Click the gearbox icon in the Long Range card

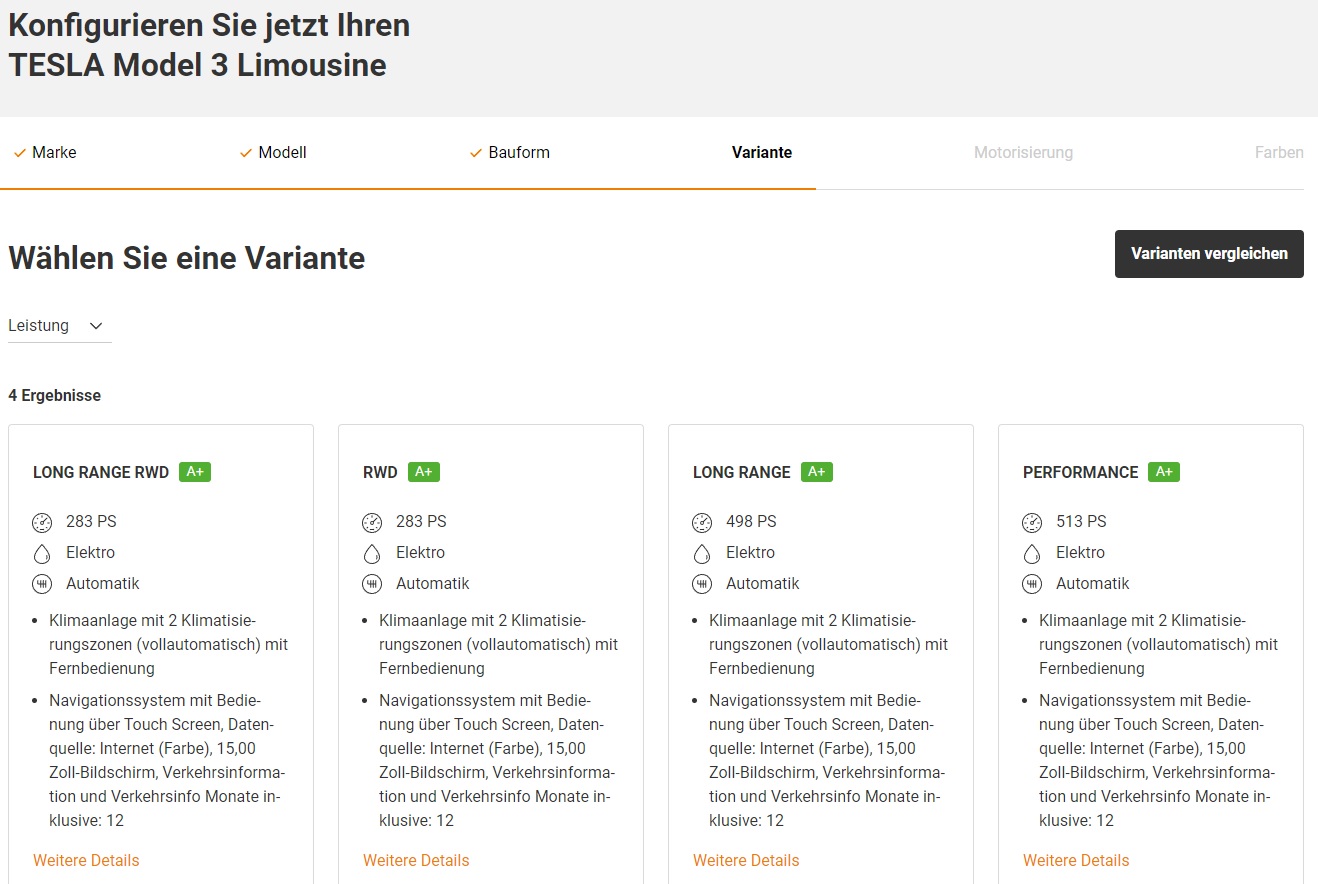click(x=702, y=584)
